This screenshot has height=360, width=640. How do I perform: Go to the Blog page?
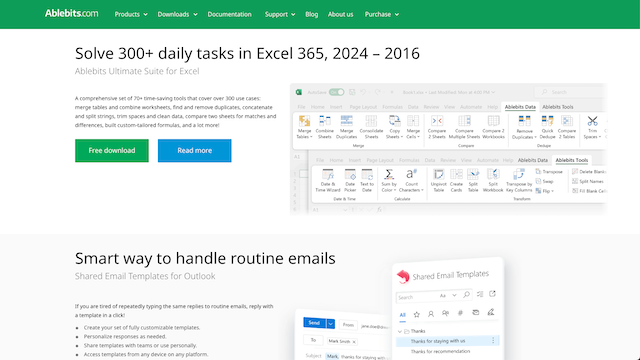[311, 14]
